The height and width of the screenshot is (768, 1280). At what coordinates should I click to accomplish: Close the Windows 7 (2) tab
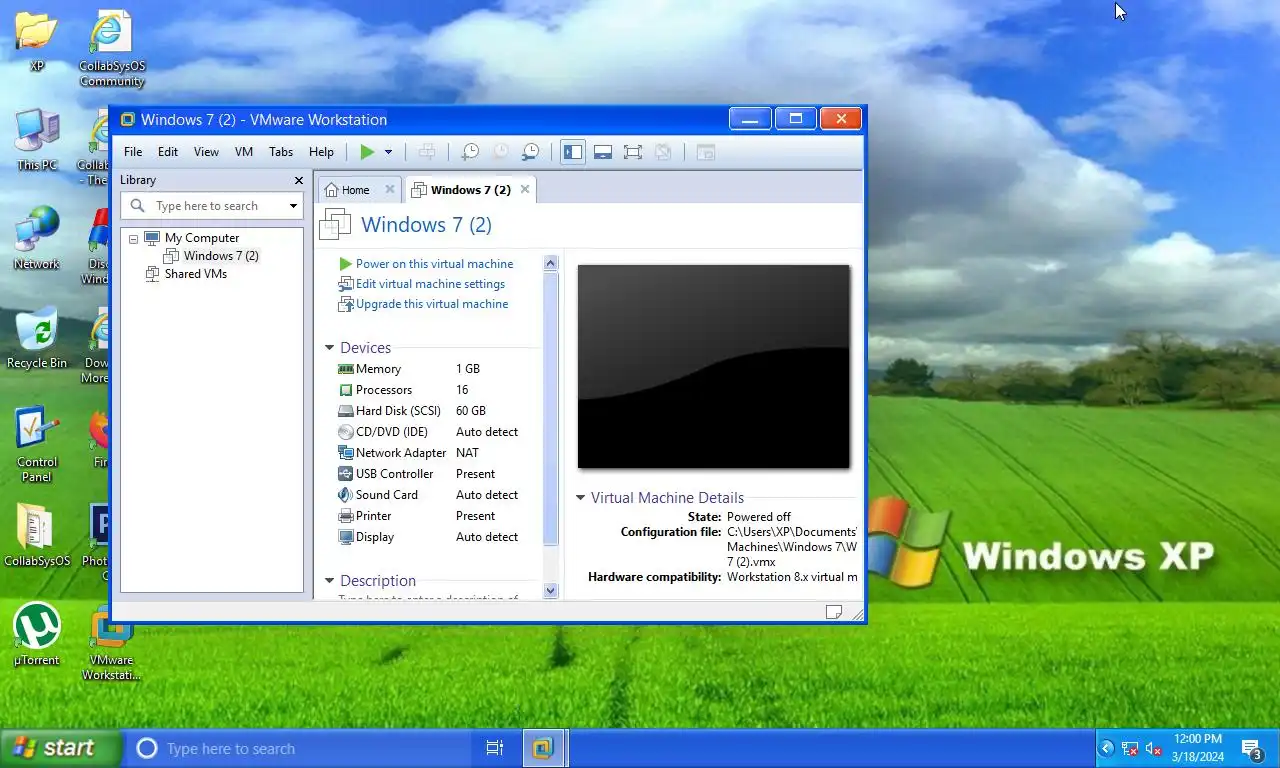525,189
